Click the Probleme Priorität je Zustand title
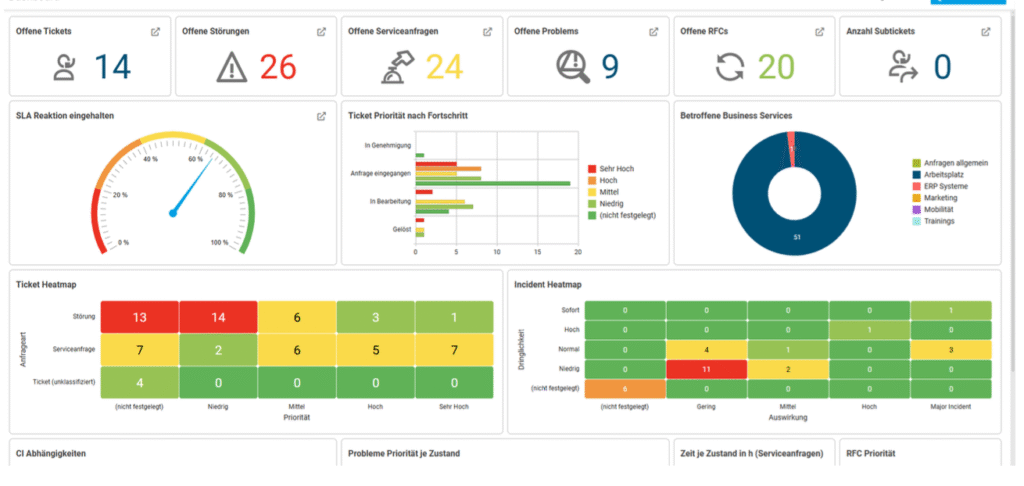 (x=404, y=453)
